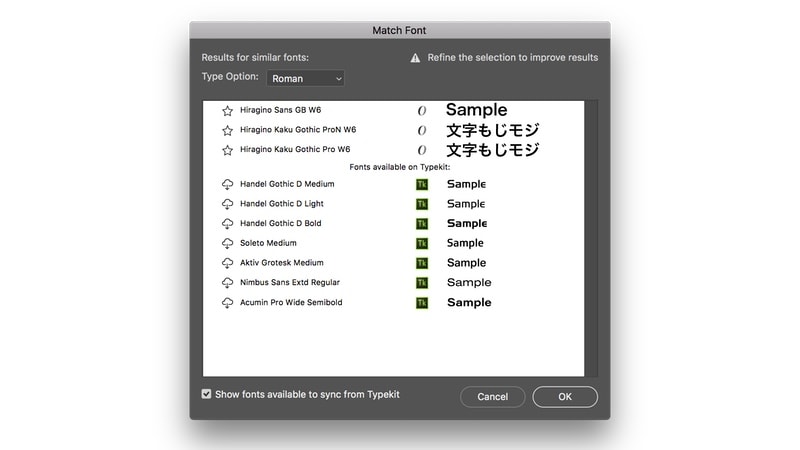This screenshot has width=800, height=450.
Task: Click the Cancel button
Action: tap(492, 397)
